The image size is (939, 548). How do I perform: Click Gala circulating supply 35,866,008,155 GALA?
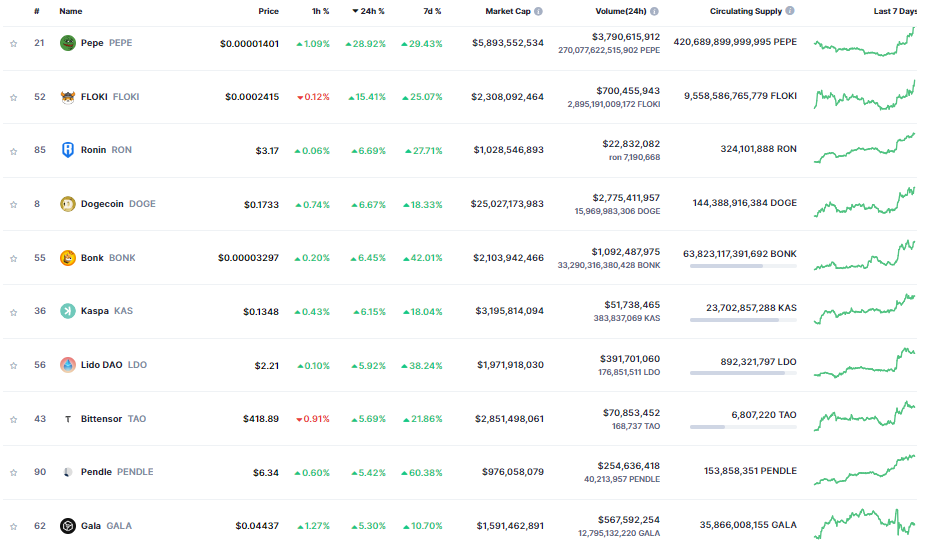(748, 525)
